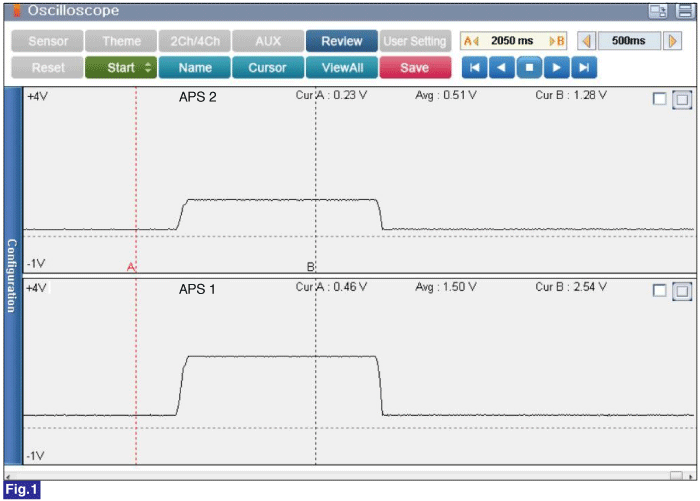Stop playback with the square stop button

coord(529,68)
